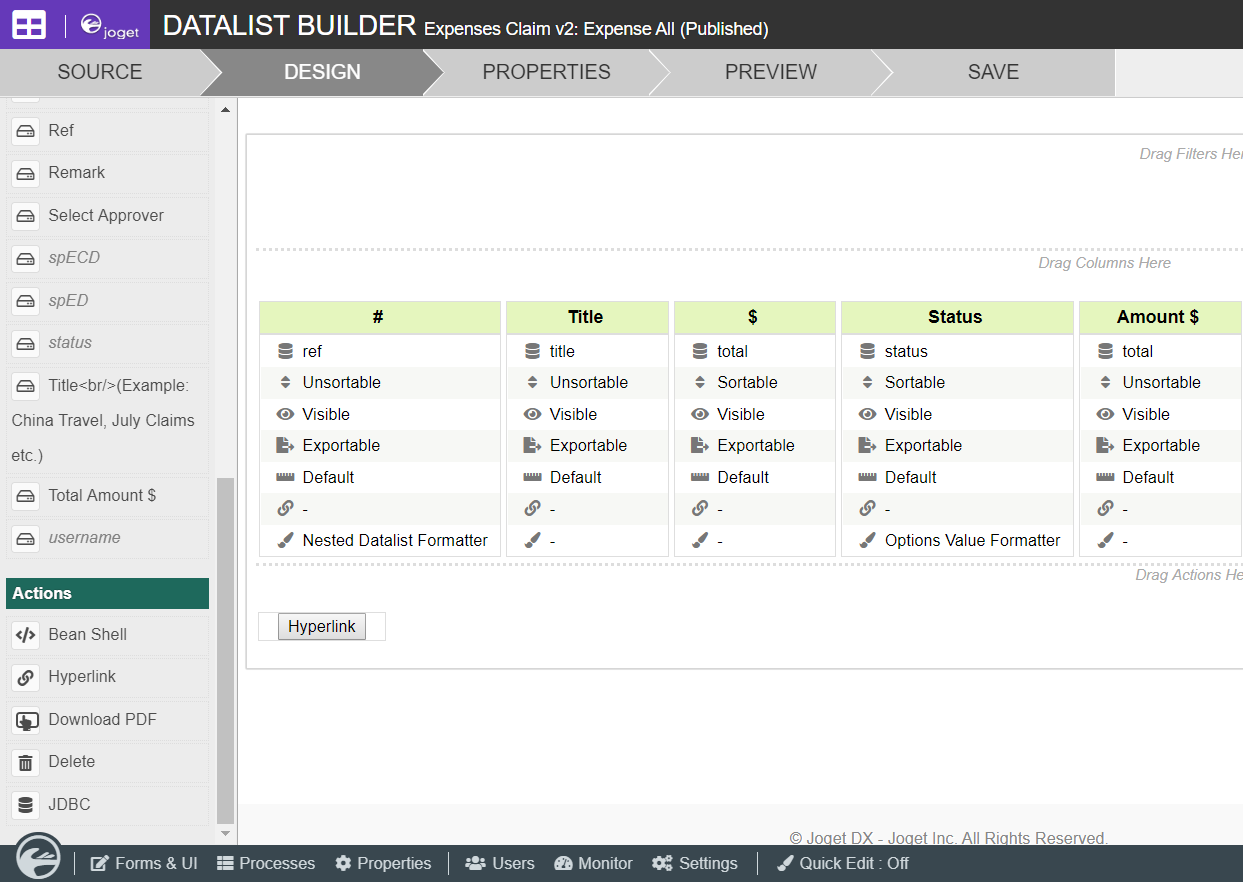Image resolution: width=1243 pixels, height=882 pixels.
Task: Click the database icon beside ref
Action: (285, 351)
